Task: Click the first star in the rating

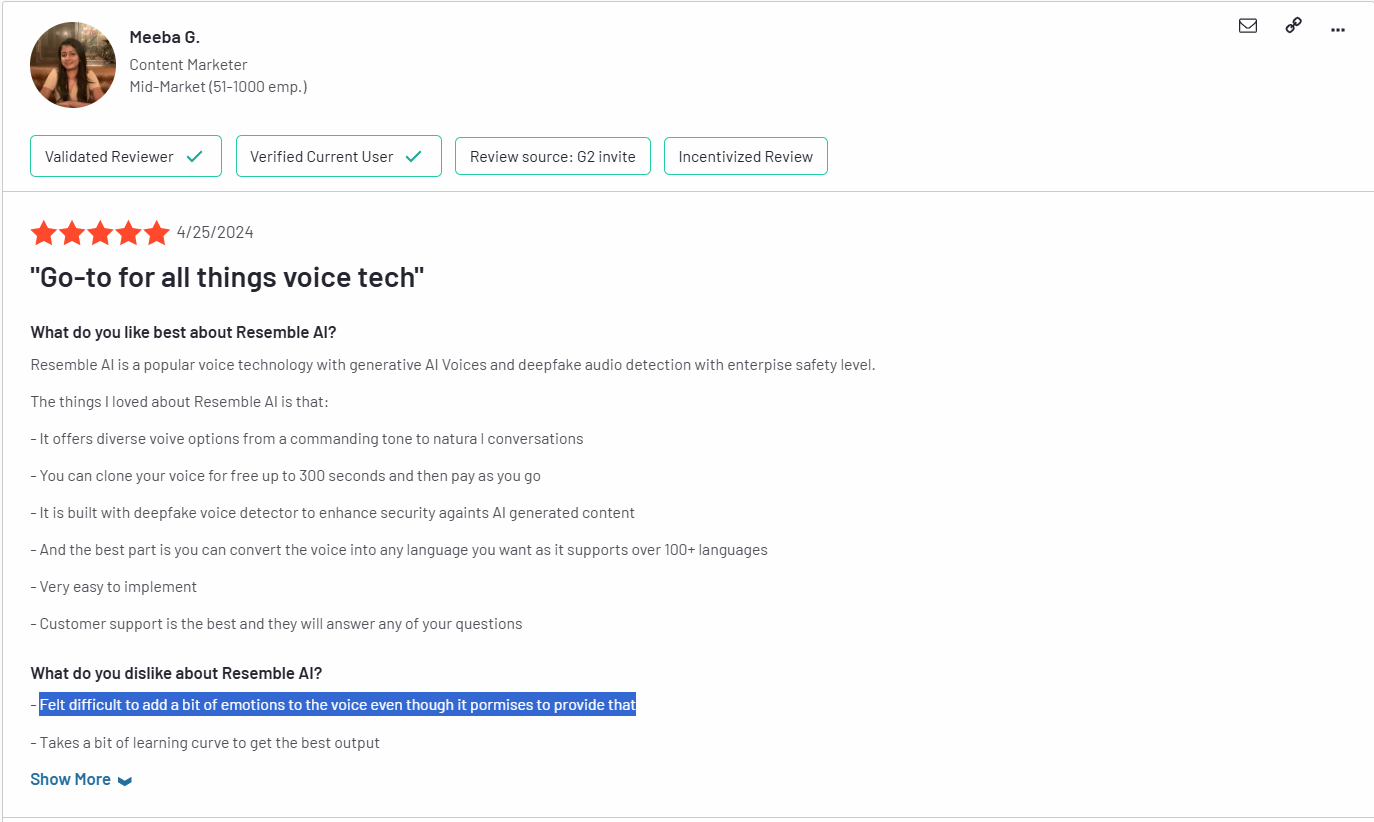Action: (44, 233)
